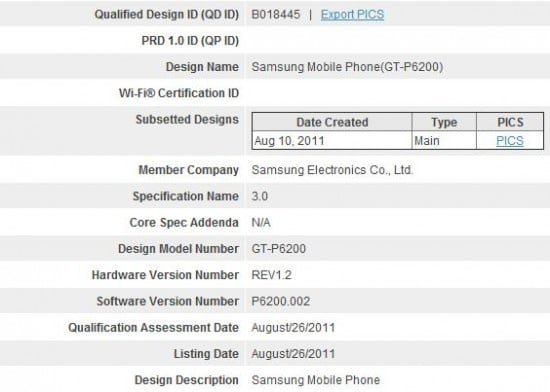Screen dimensions: 550x392
Task: Click the Date Created column header
Action: [x=332, y=122]
